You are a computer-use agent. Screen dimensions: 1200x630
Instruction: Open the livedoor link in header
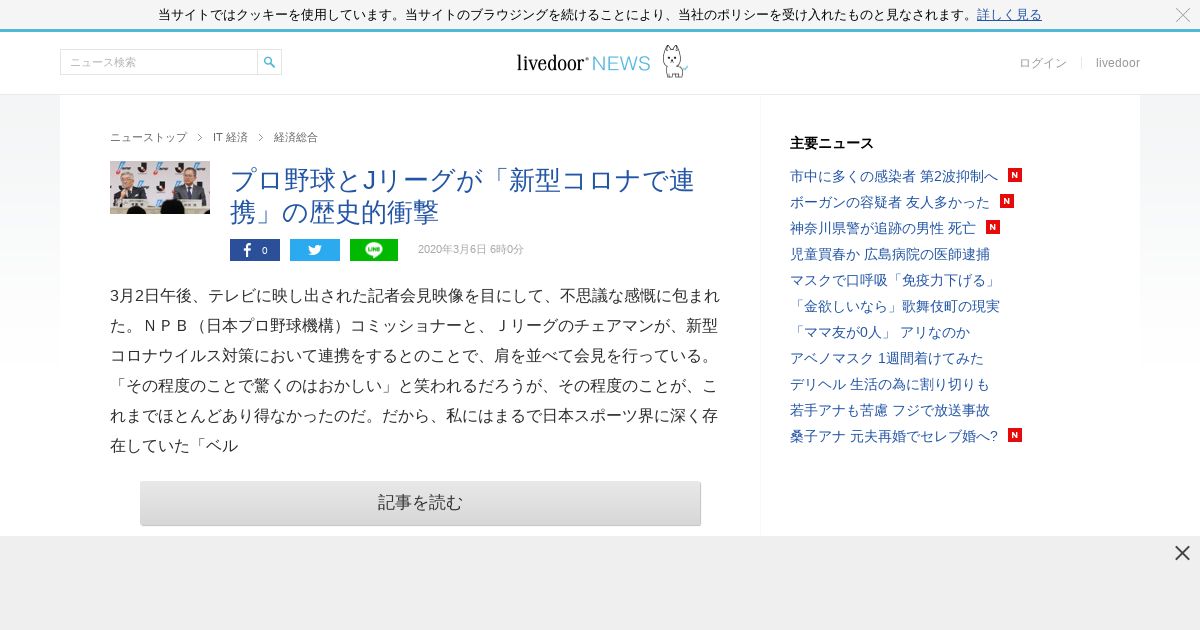1118,63
